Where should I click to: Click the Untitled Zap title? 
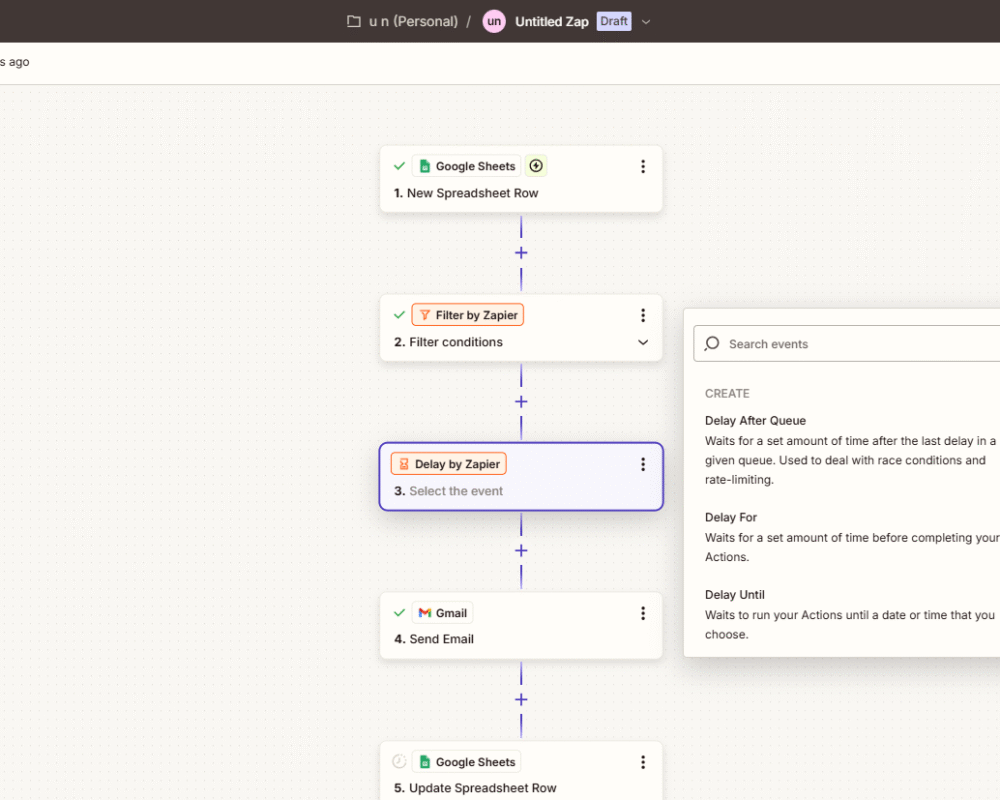click(552, 22)
